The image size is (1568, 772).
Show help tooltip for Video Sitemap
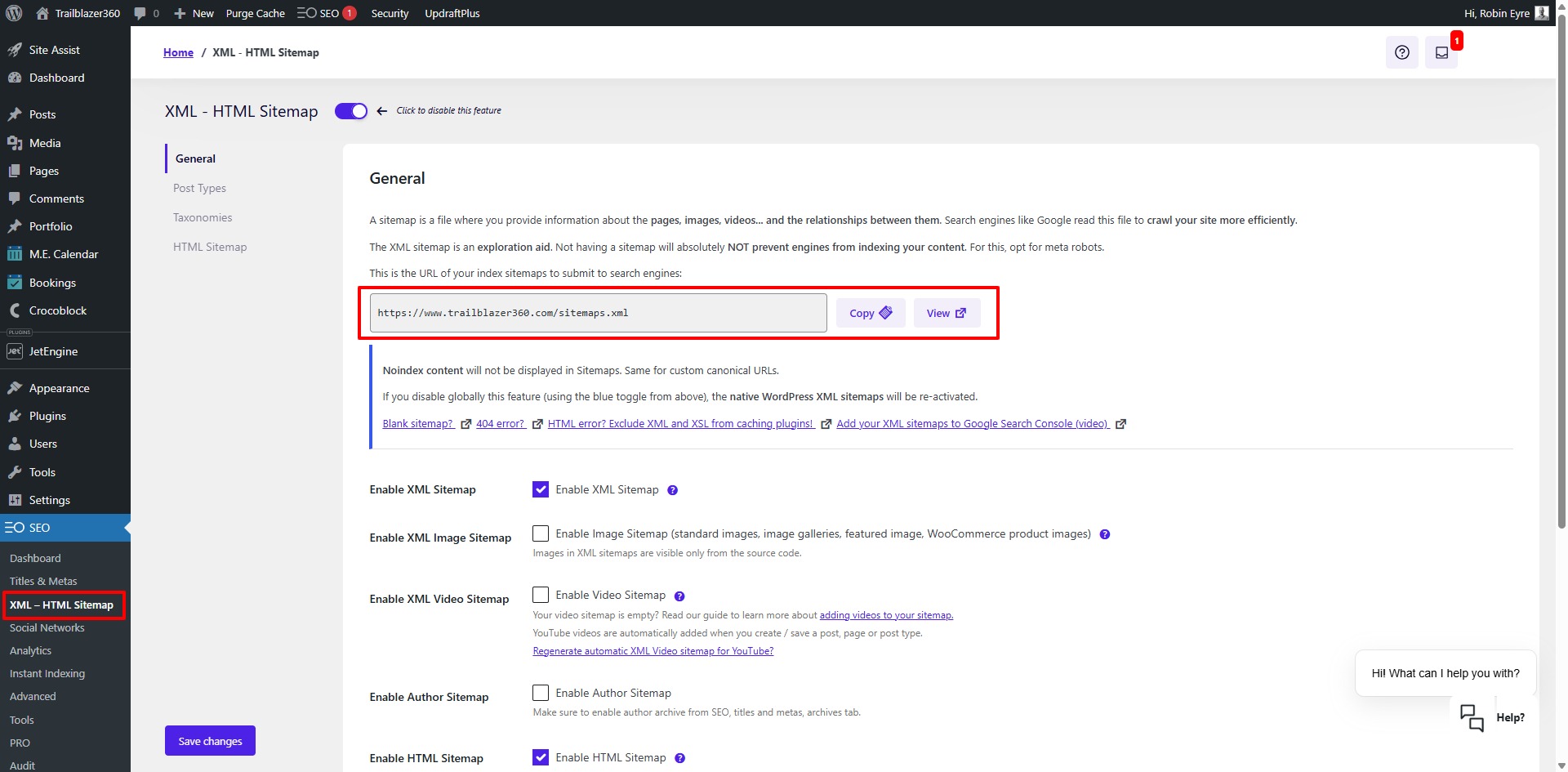point(679,596)
